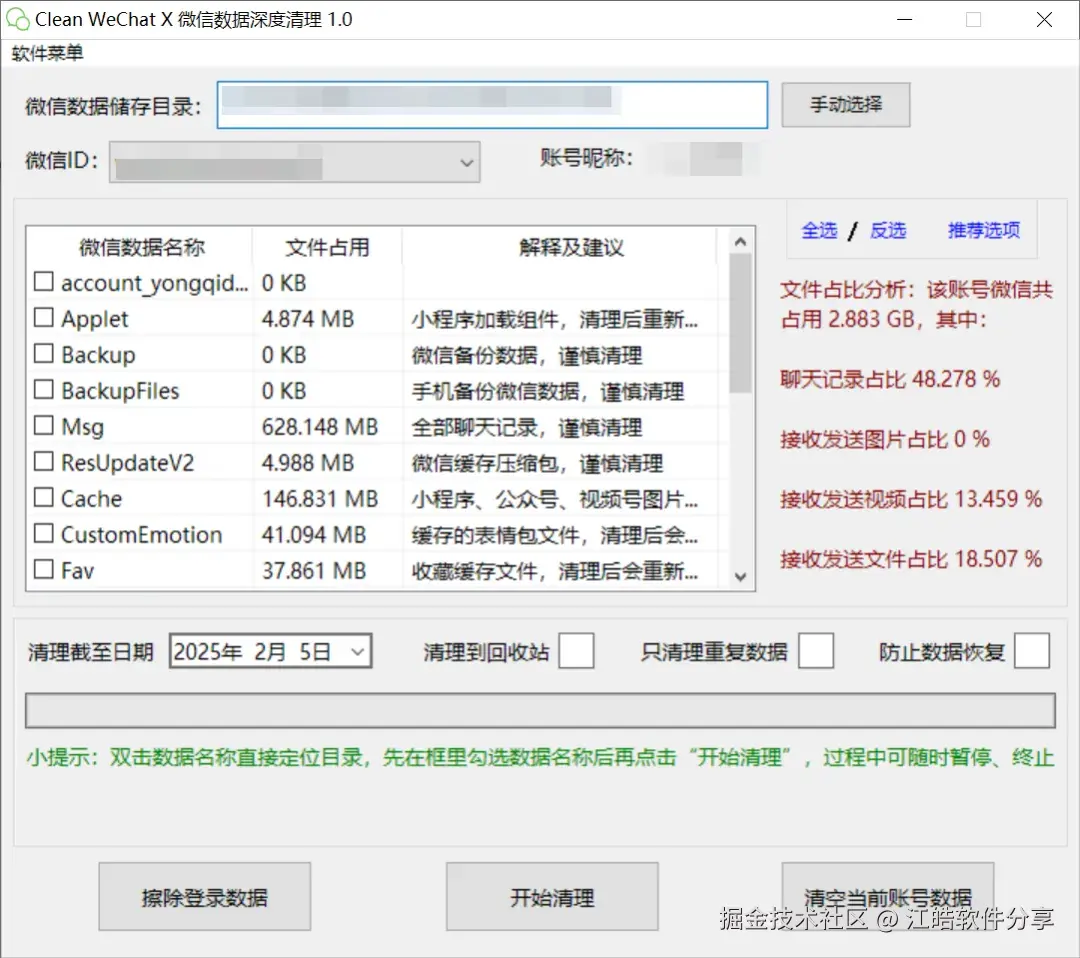Check the account_yongqid... checkbox
Screen dimensions: 1080x958
click(x=43, y=282)
